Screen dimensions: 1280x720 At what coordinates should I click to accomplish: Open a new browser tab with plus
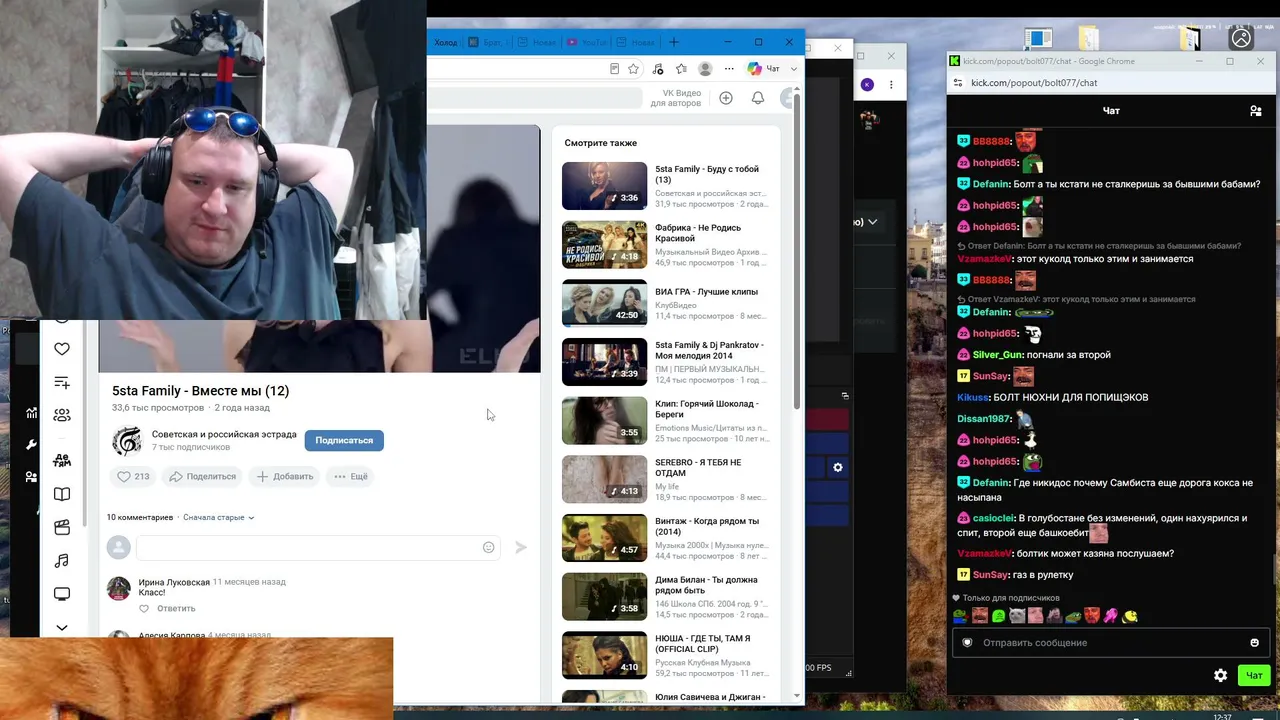click(x=674, y=42)
